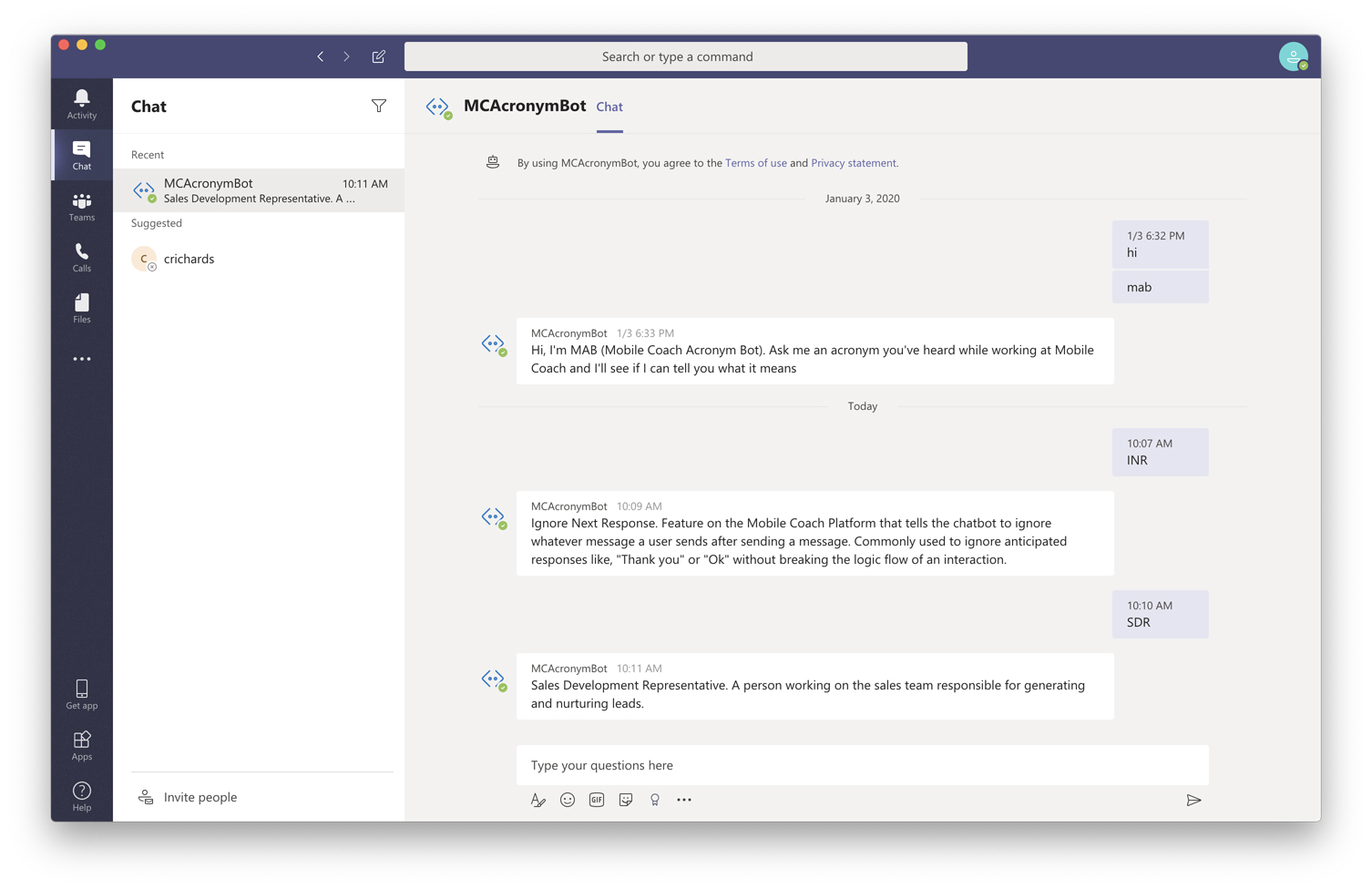Start a new chat
Screen dimensions: 1372x889
[x=379, y=56]
